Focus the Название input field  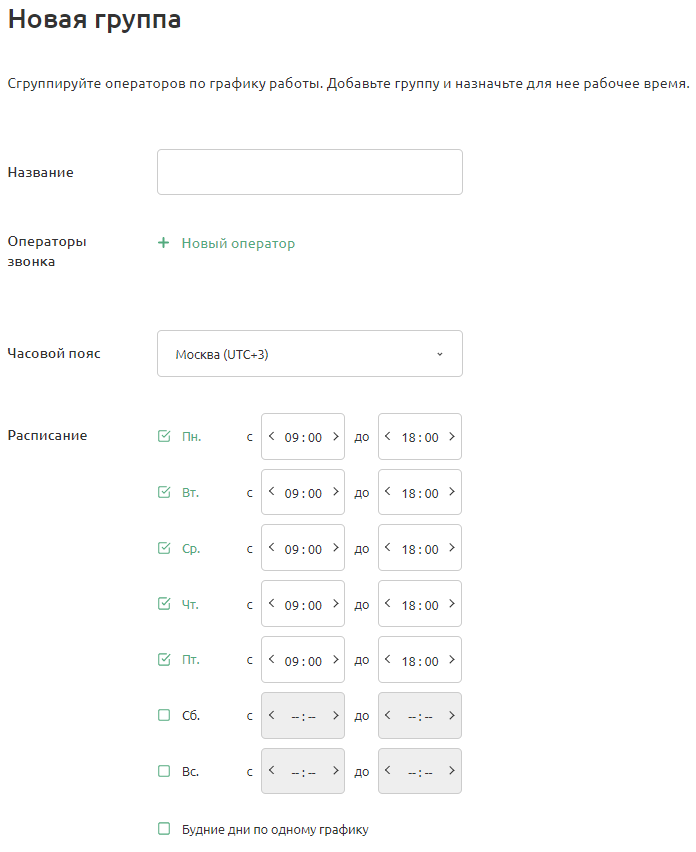[309, 172]
